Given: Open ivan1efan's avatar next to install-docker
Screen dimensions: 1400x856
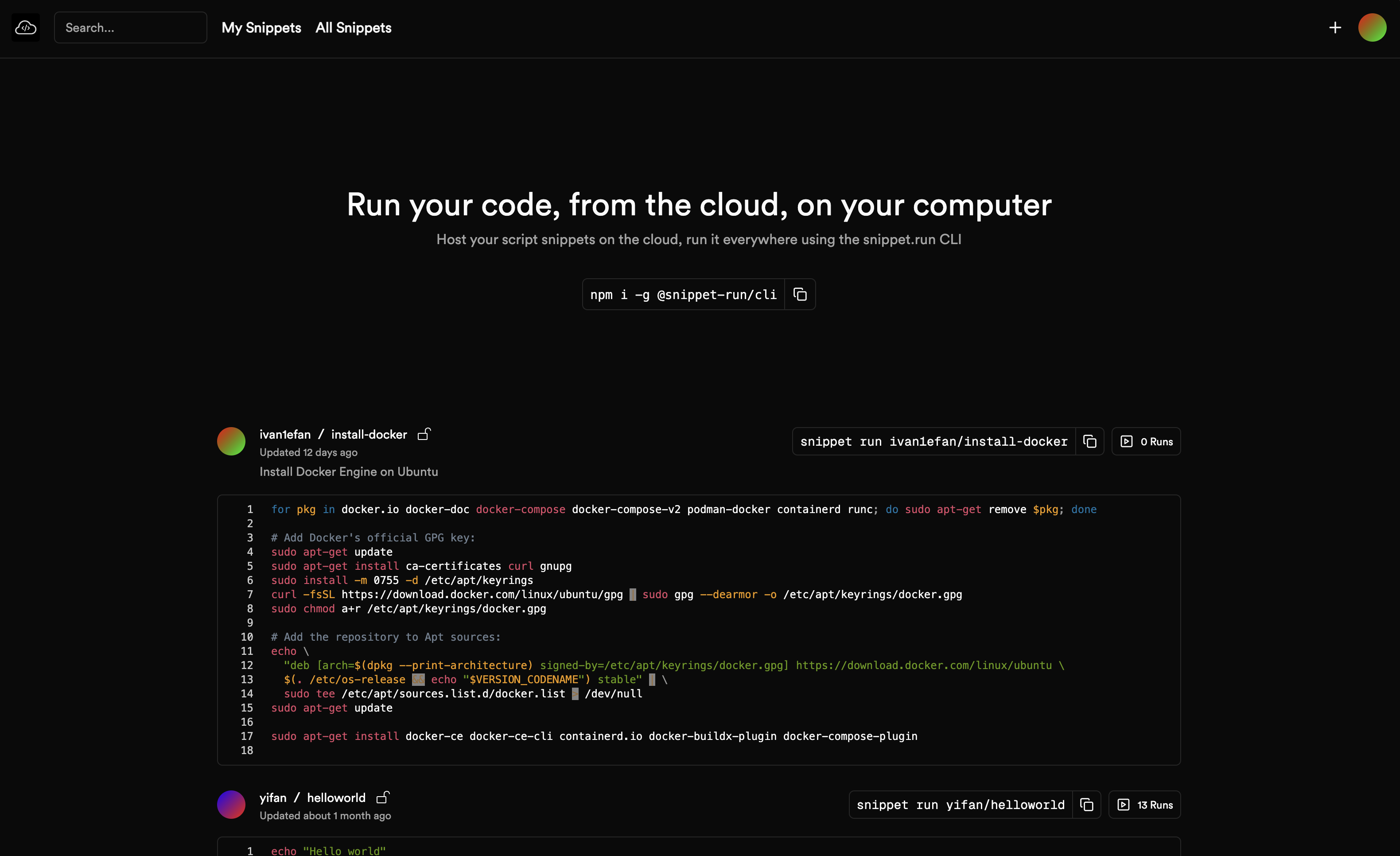Looking at the screenshot, I should point(231,441).
